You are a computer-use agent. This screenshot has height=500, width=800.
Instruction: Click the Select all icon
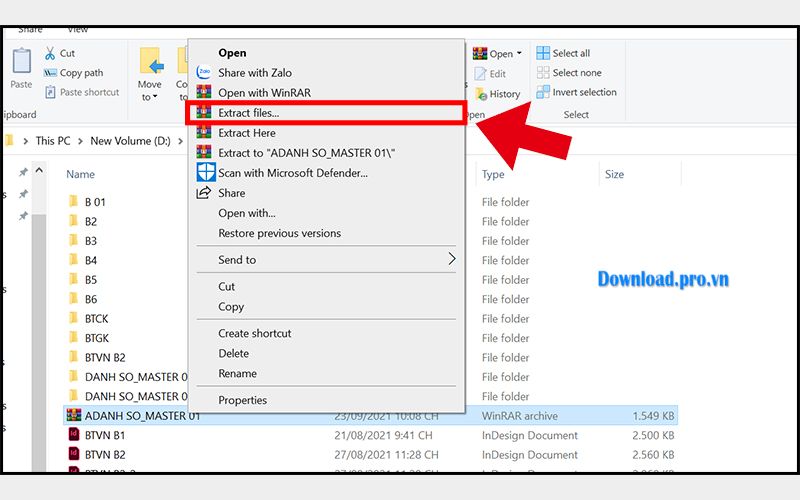543,53
